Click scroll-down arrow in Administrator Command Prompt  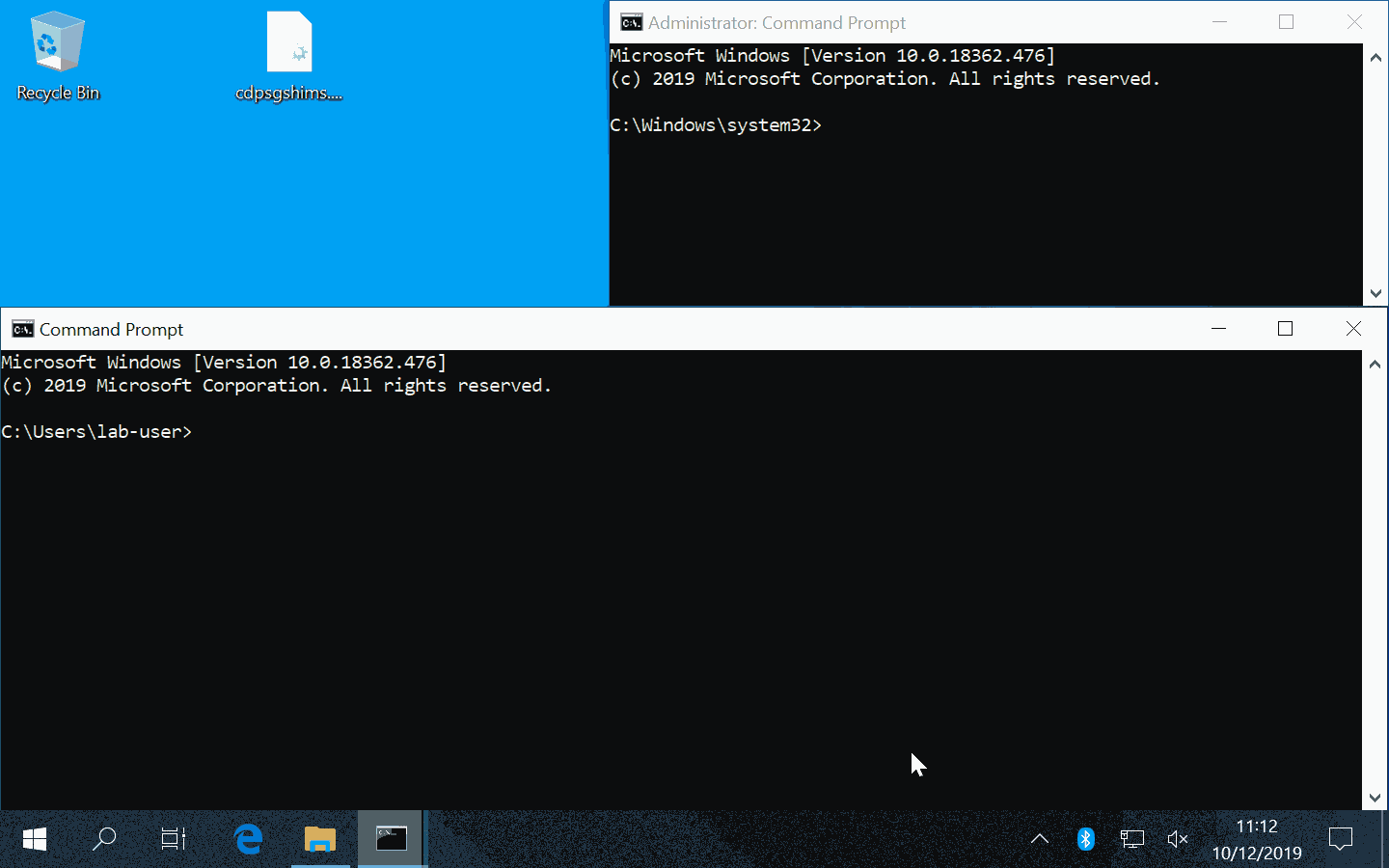(1375, 293)
